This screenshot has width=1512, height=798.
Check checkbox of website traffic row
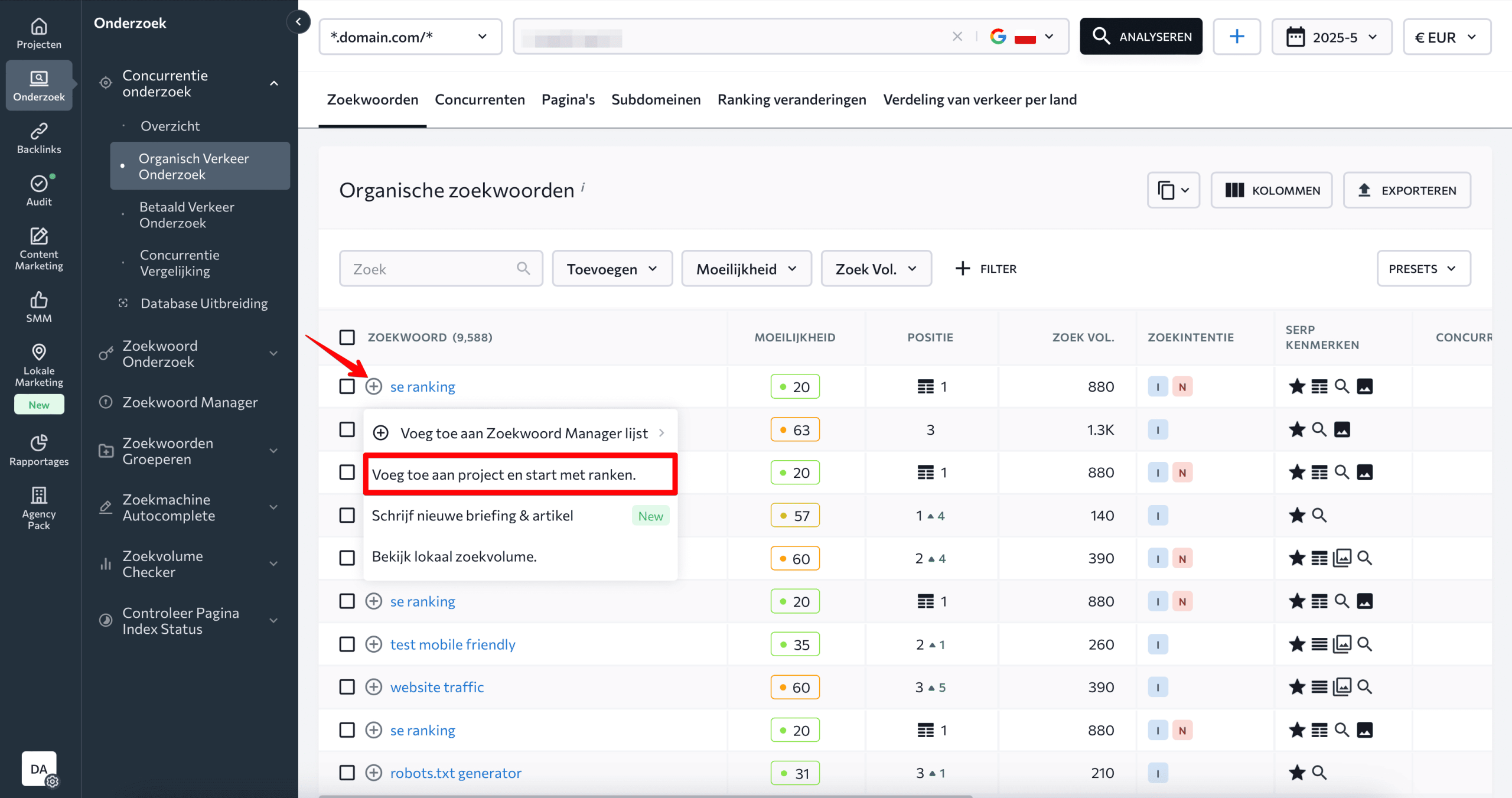tap(347, 687)
